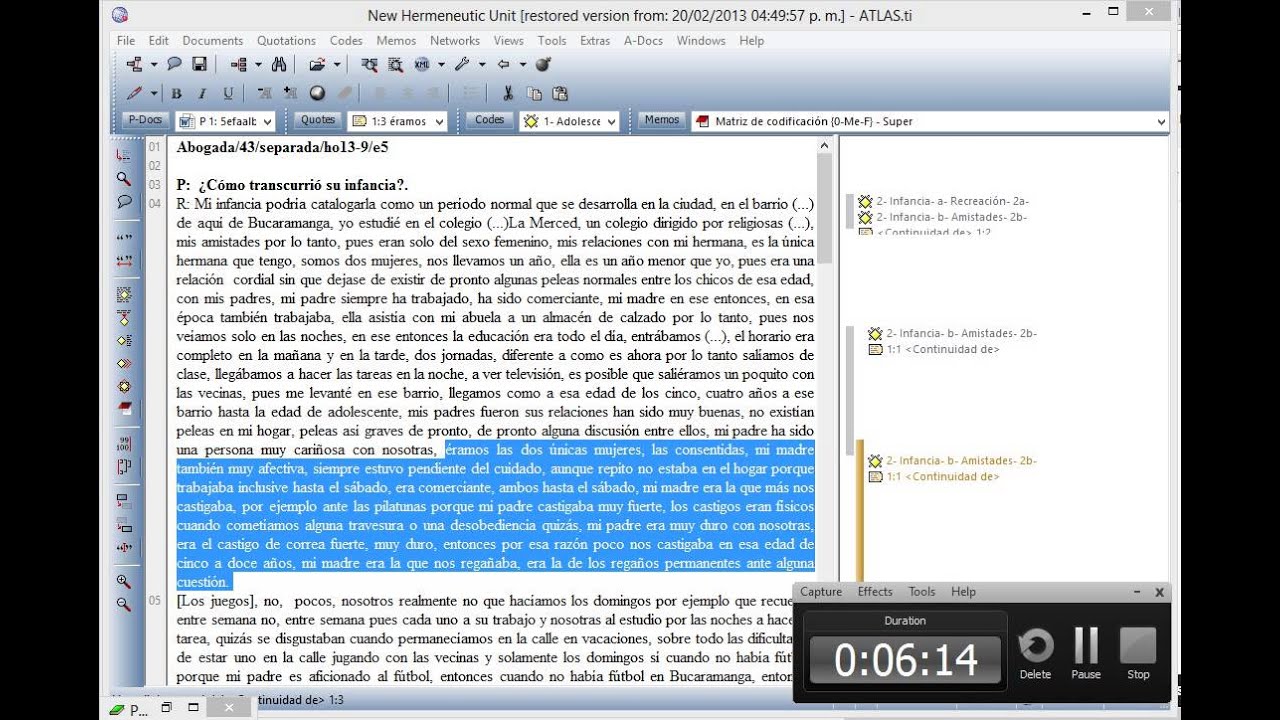Click the quotation marks icon in left sidebar
The image size is (1280, 720).
pyautogui.click(x=124, y=238)
